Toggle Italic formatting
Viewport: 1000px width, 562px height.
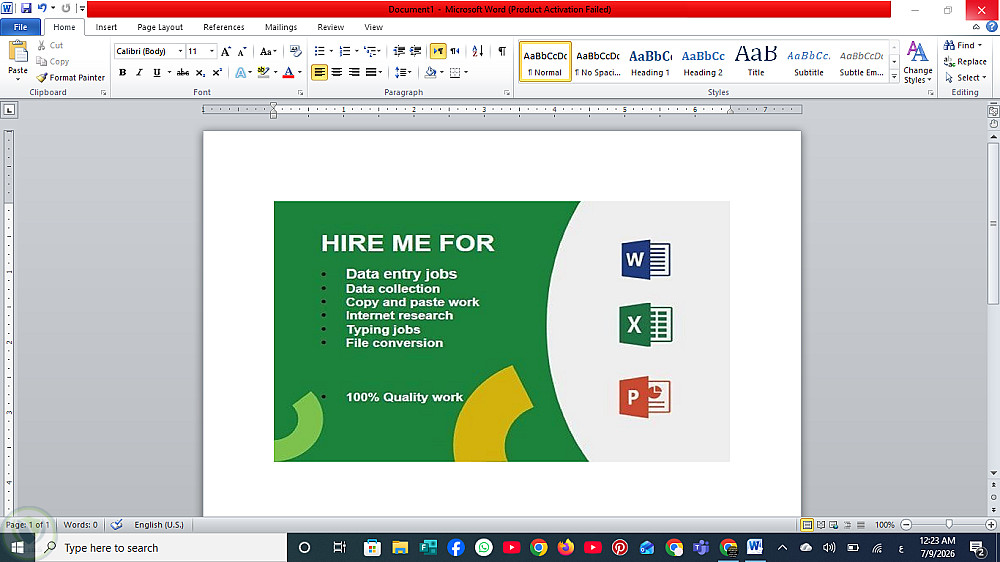point(139,73)
